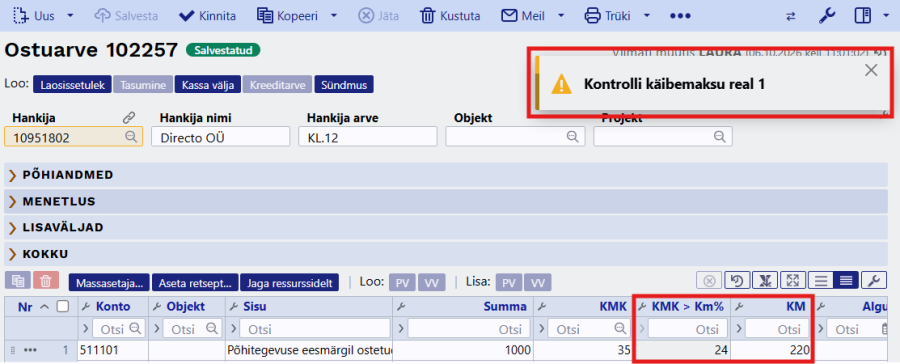Viewport: 900px width, 364px height.
Task: Click the panel layout icon in top toolbar
Action: coord(863,16)
